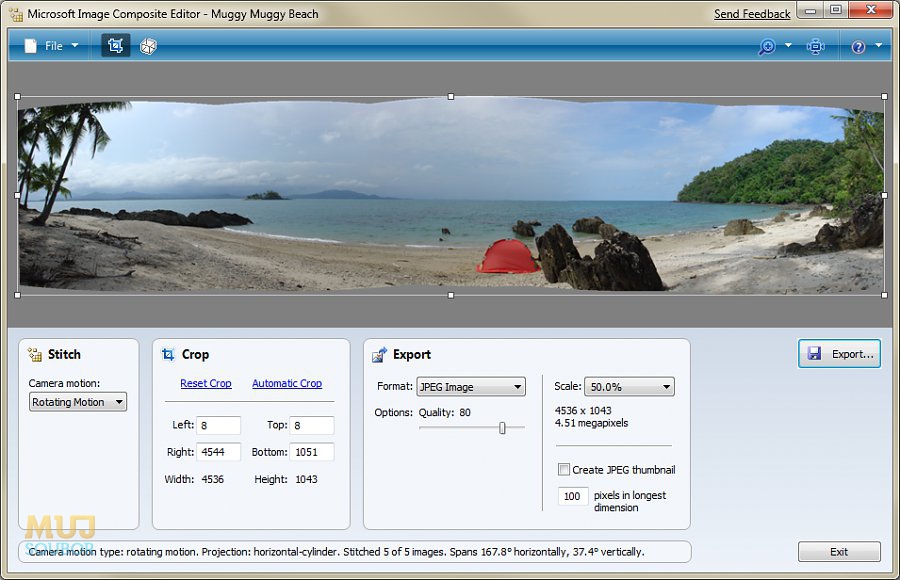Image resolution: width=900 pixels, height=580 pixels.
Task: Click the zoom magnifier icon
Action: 767,47
